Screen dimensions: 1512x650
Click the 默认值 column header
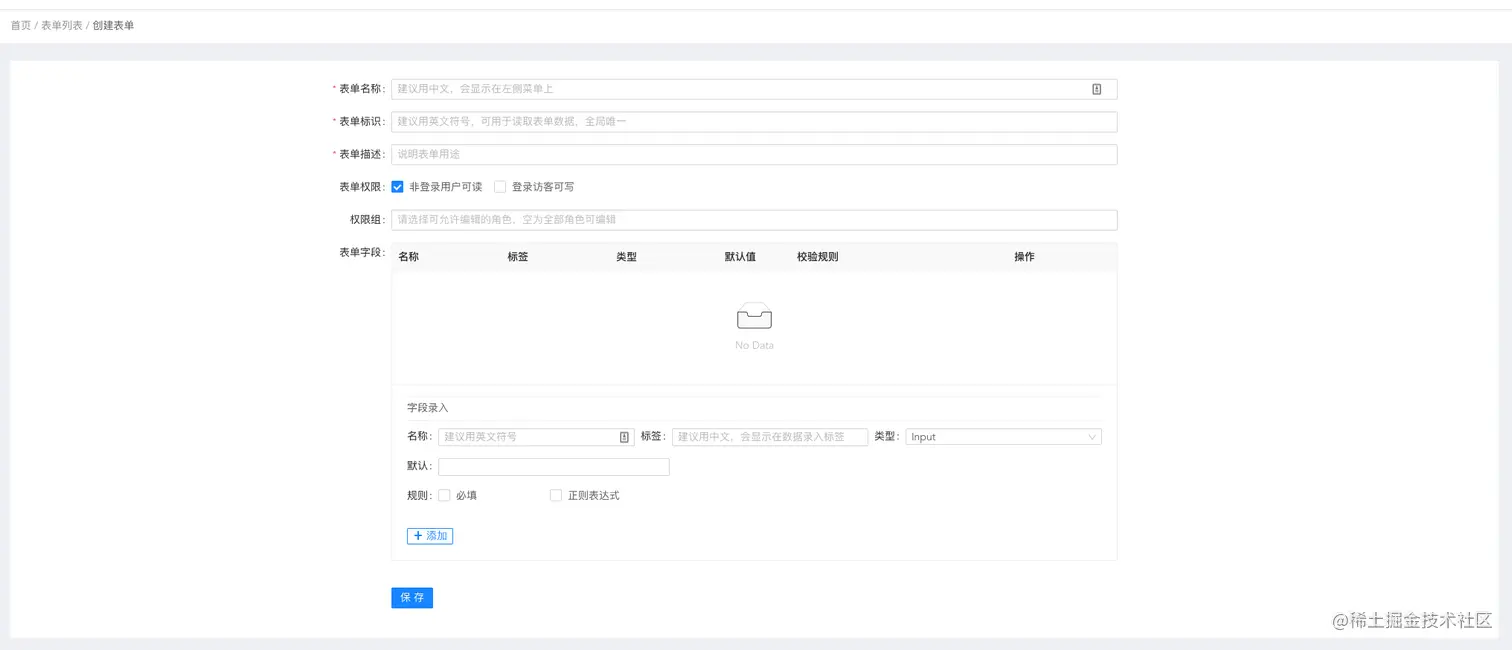pyautogui.click(x=740, y=257)
